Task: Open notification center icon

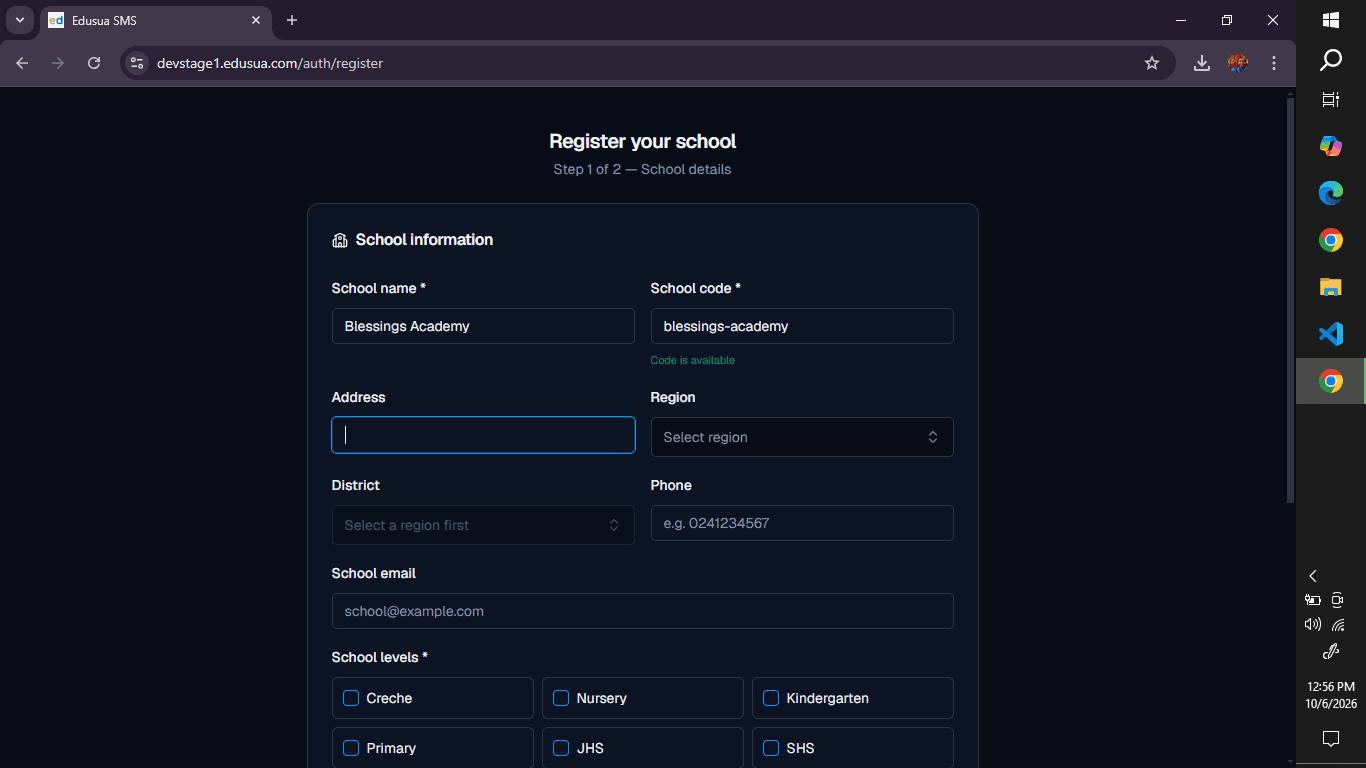Action: click(1331, 739)
